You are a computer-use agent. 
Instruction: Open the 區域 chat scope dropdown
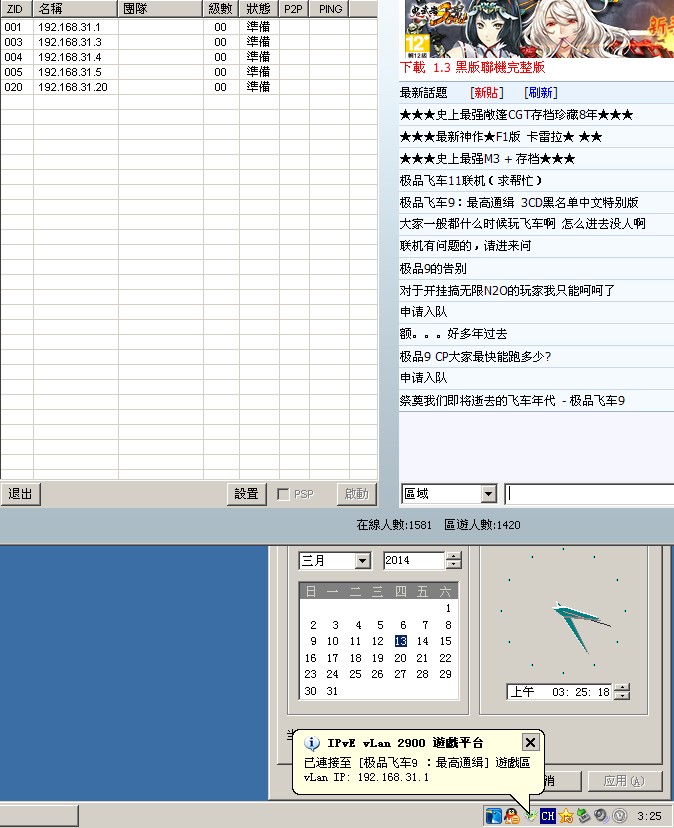coord(488,494)
